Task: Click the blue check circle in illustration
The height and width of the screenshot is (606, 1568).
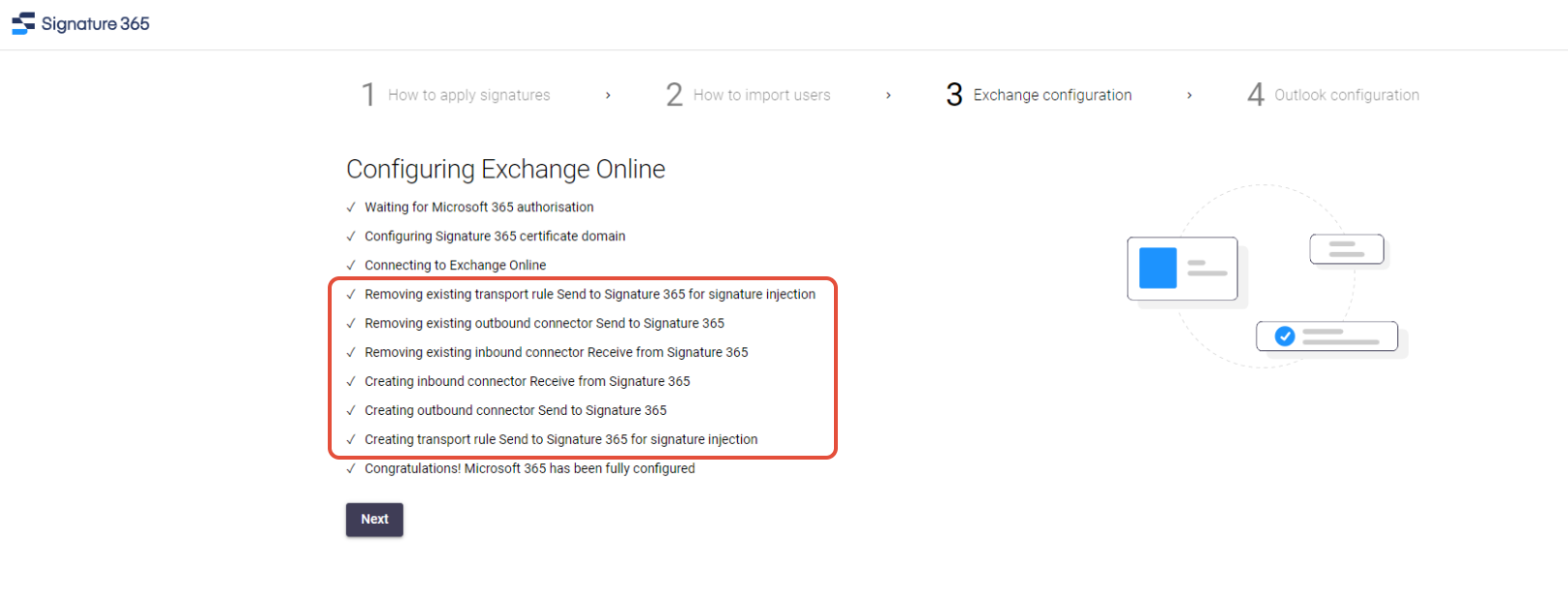Action: point(1285,336)
